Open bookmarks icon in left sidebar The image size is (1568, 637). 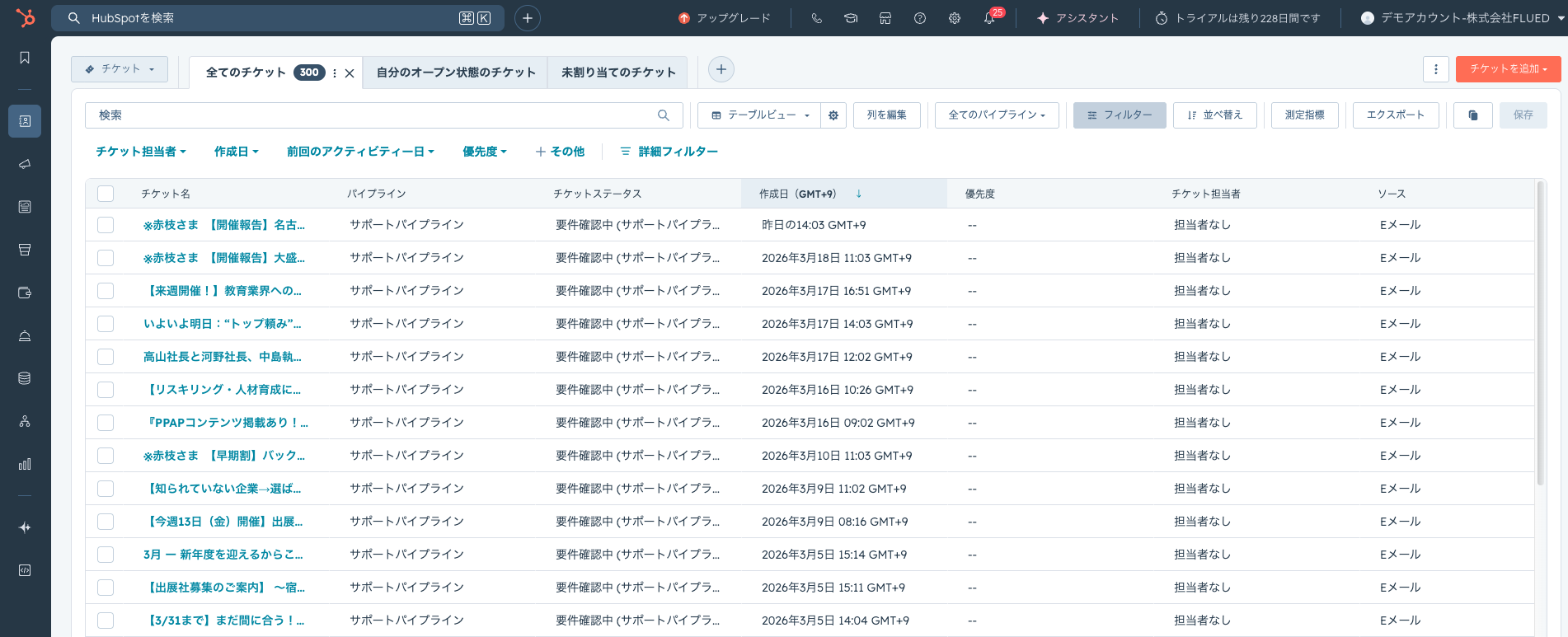coord(25,58)
